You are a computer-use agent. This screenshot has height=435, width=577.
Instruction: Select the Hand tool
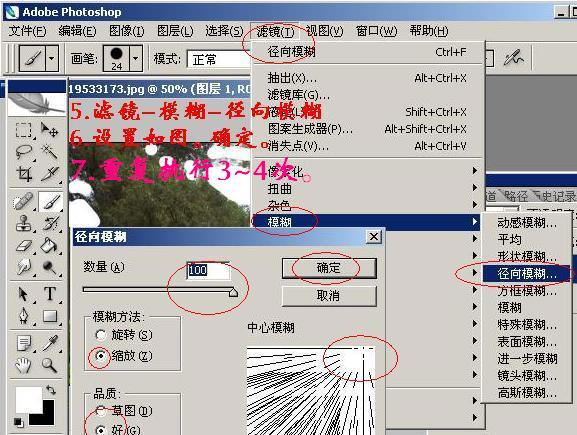[23, 365]
